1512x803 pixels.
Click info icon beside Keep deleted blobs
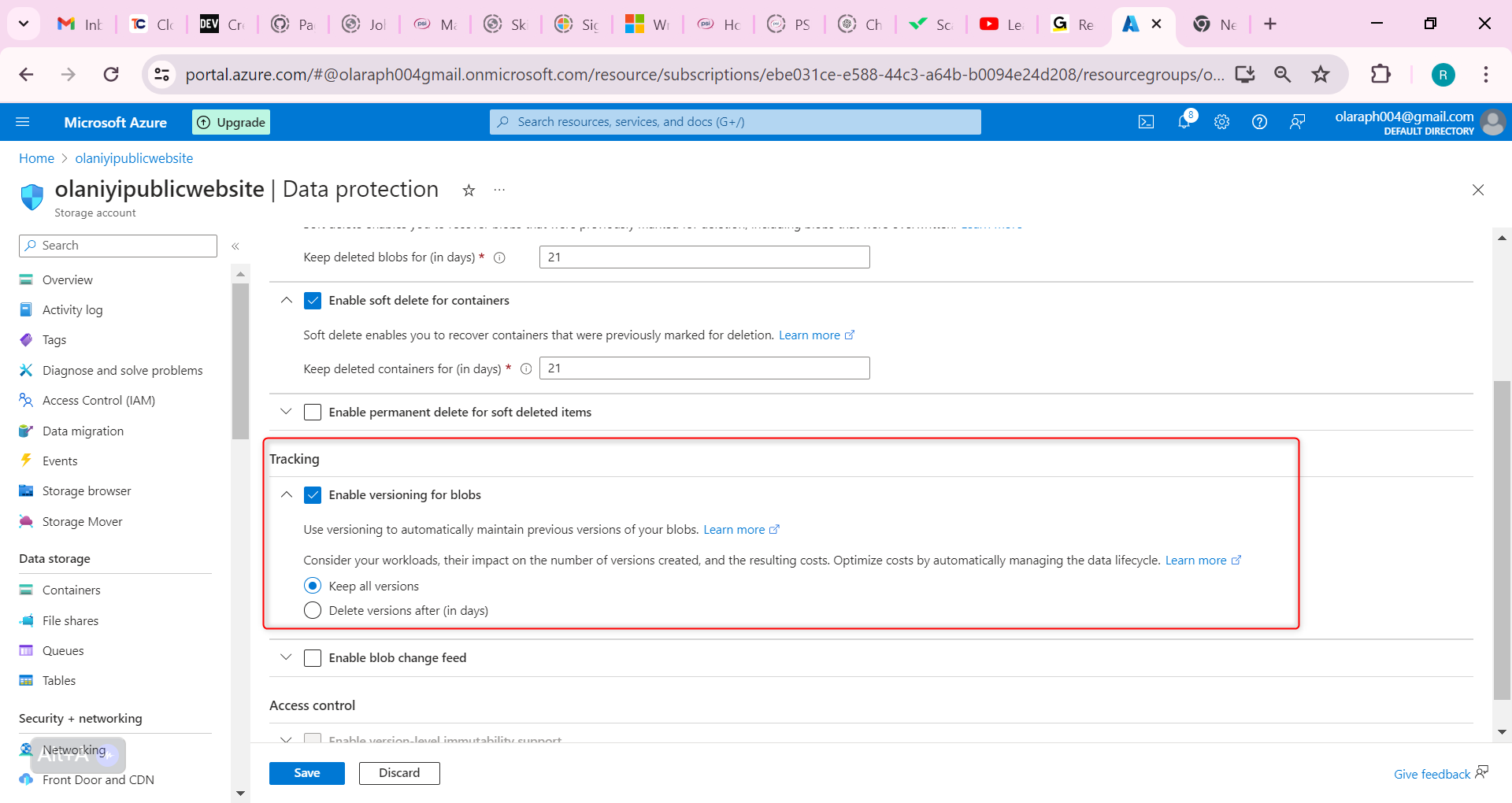pyautogui.click(x=499, y=257)
